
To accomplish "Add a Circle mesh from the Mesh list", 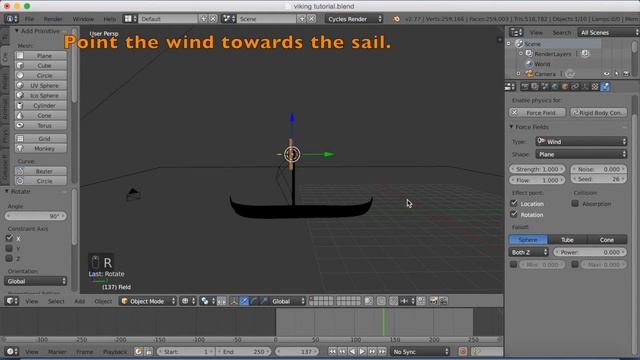I will tap(41, 76).
